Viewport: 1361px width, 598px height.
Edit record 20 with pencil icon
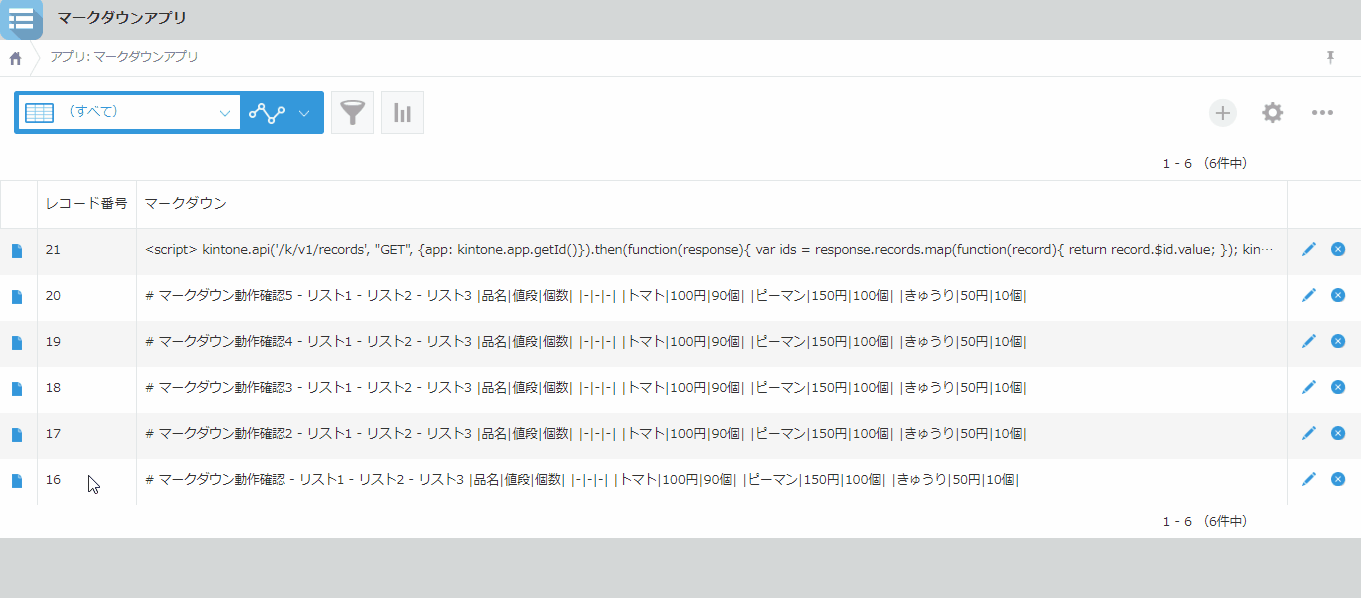click(x=1308, y=295)
